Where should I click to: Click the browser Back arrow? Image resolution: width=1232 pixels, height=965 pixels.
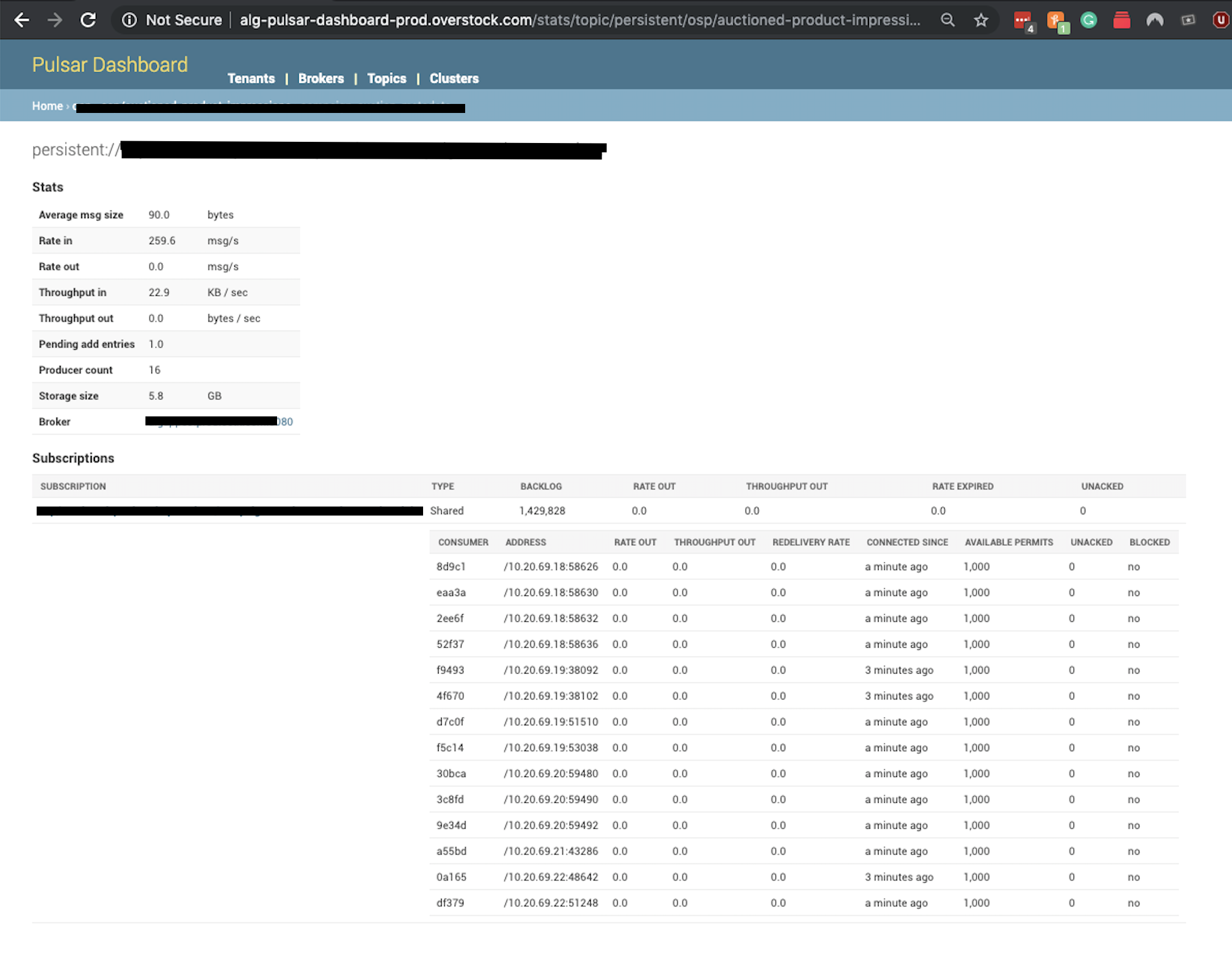point(22,20)
